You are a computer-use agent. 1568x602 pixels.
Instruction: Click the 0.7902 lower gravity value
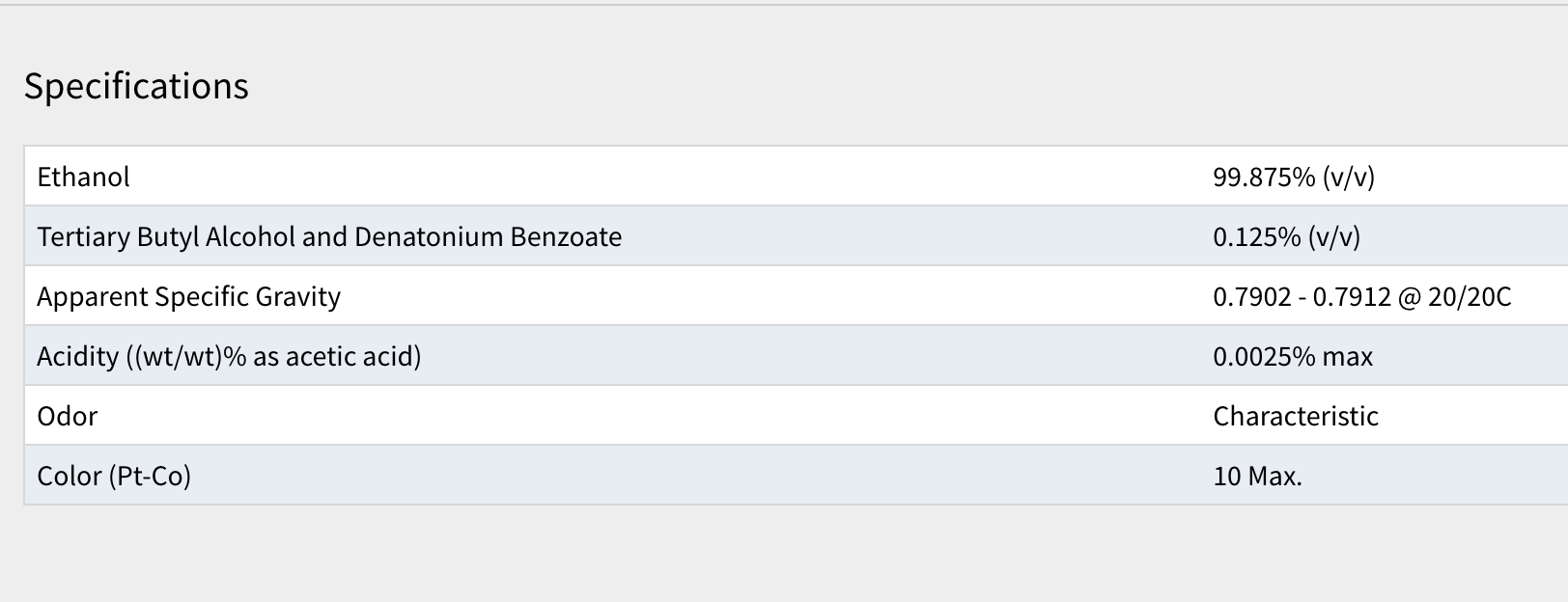[x=1252, y=296]
